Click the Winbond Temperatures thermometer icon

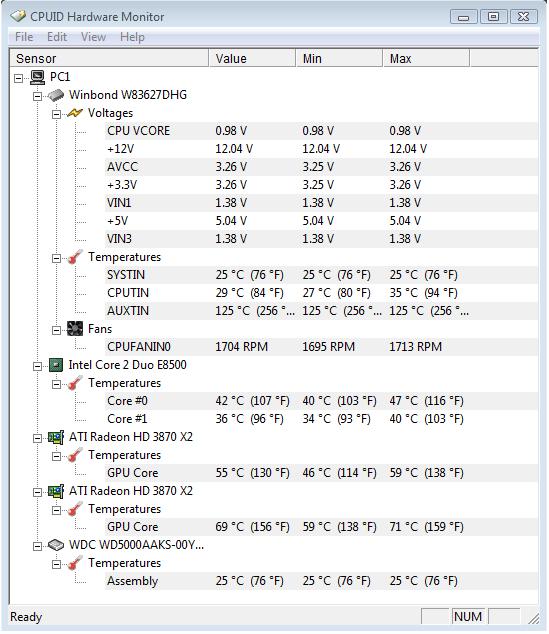[x=75, y=257]
